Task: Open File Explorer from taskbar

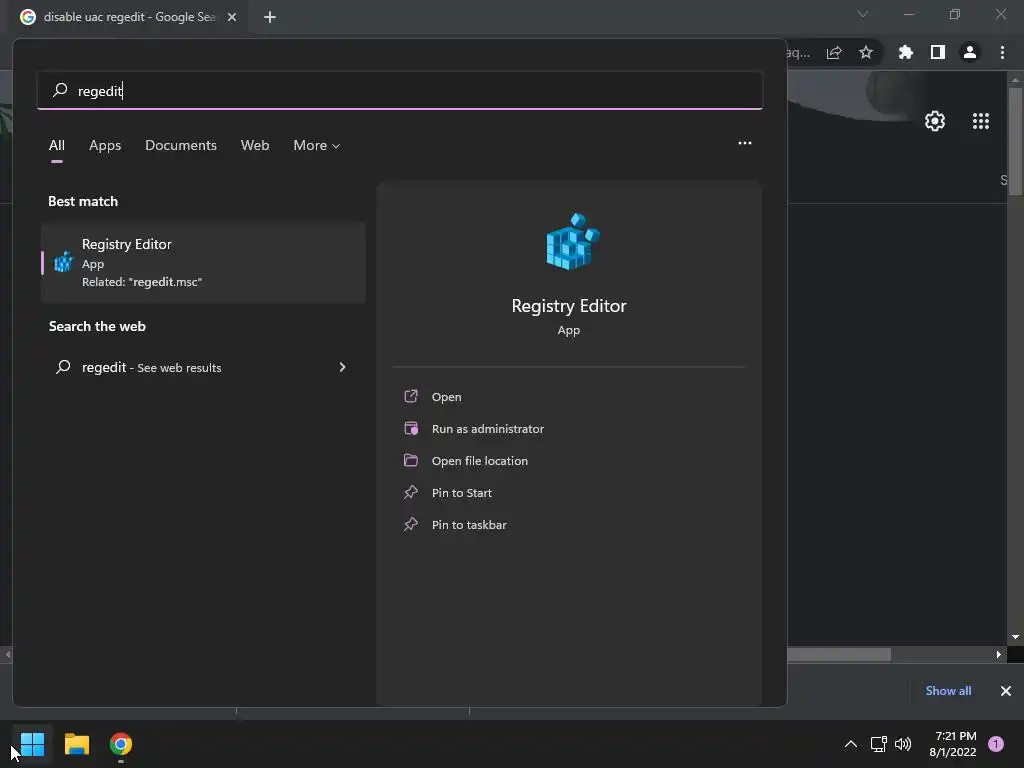Action: [76, 744]
